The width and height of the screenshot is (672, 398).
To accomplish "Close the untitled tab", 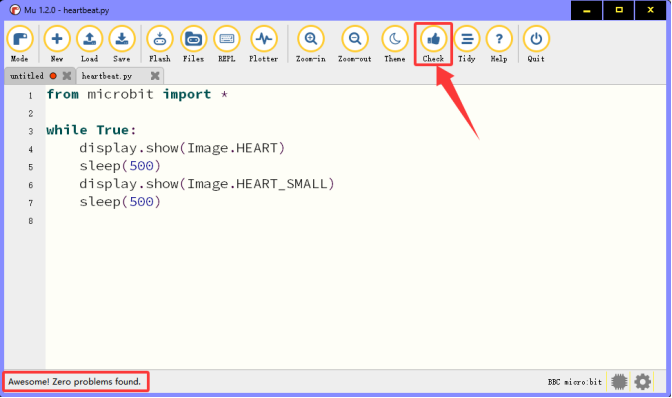I will [67, 76].
